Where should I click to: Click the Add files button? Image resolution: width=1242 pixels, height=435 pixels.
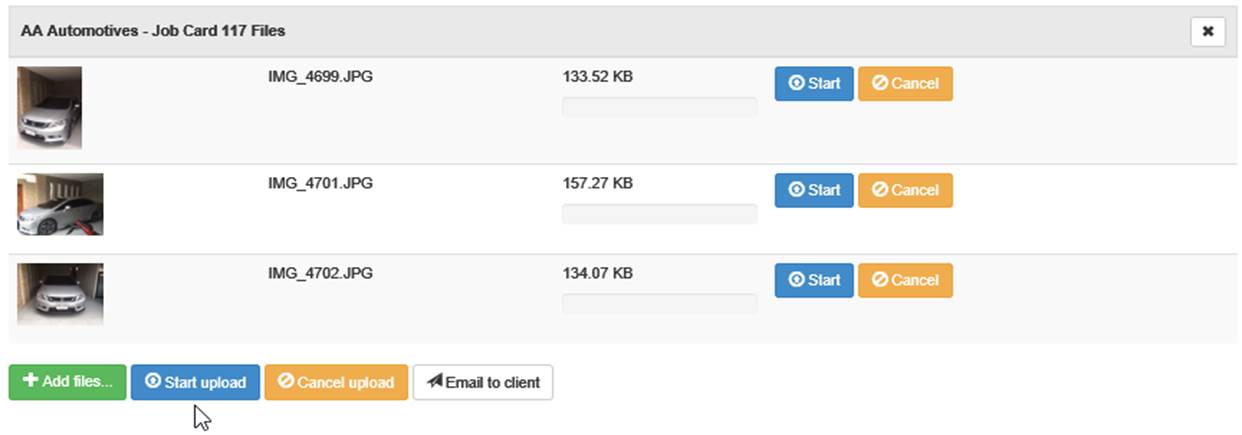pyautogui.click(x=68, y=382)
